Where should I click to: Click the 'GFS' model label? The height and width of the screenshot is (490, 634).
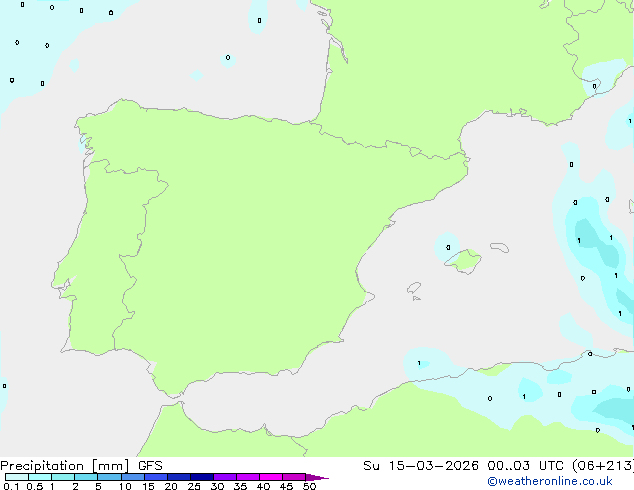[150, 466]
